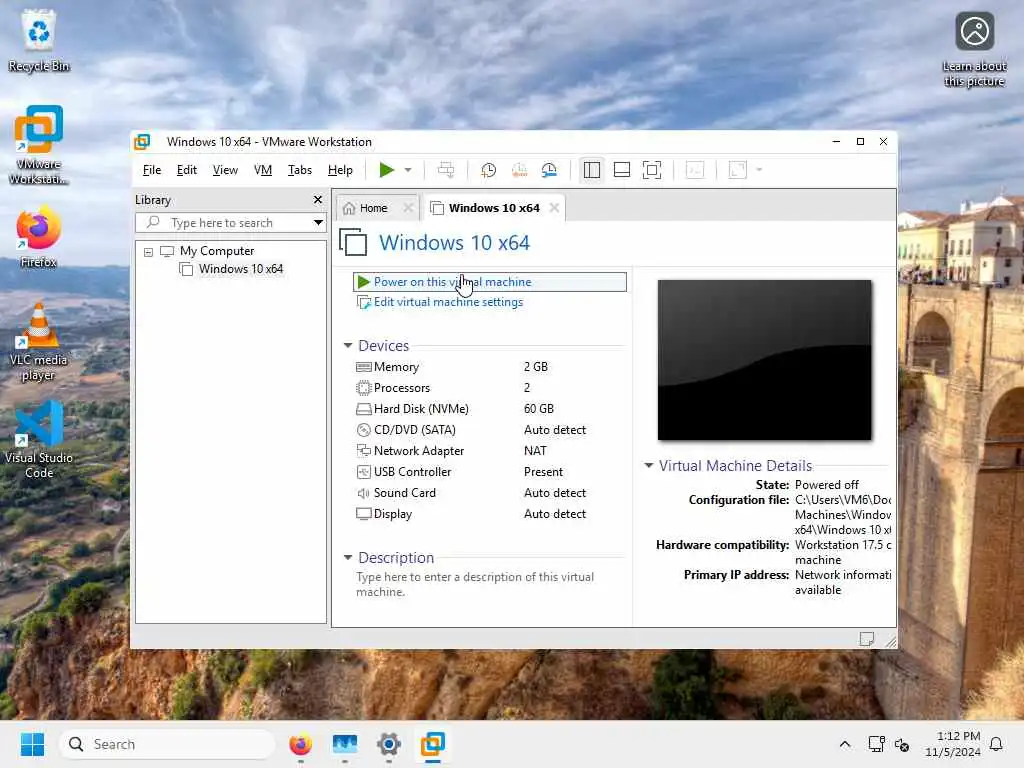Take a snapshot with the clock icon
Viewport: 1024px width, 768px height.
point(488,170)
